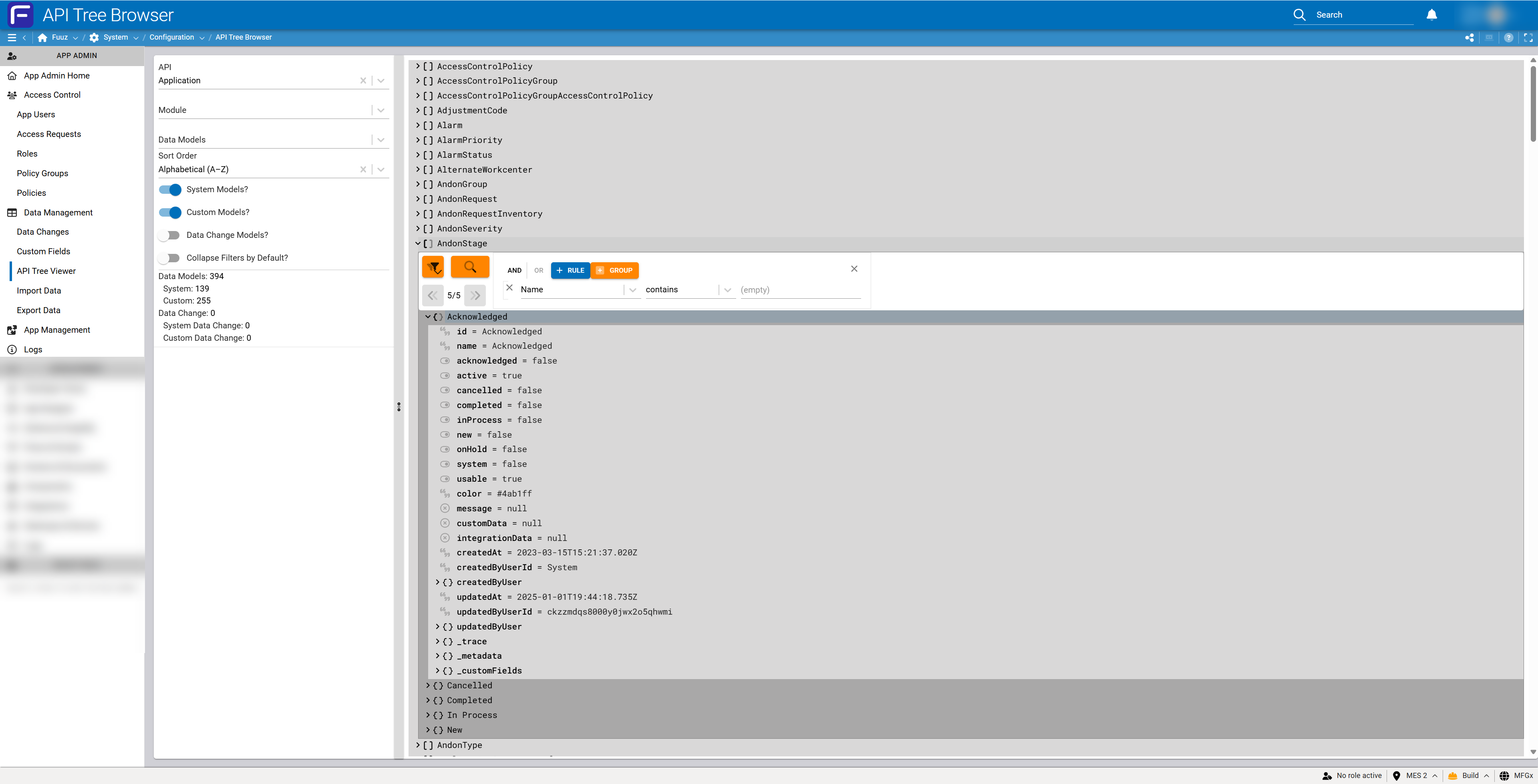Open the hamburger menu icon

pyautogui.click(x=11, y=38)
